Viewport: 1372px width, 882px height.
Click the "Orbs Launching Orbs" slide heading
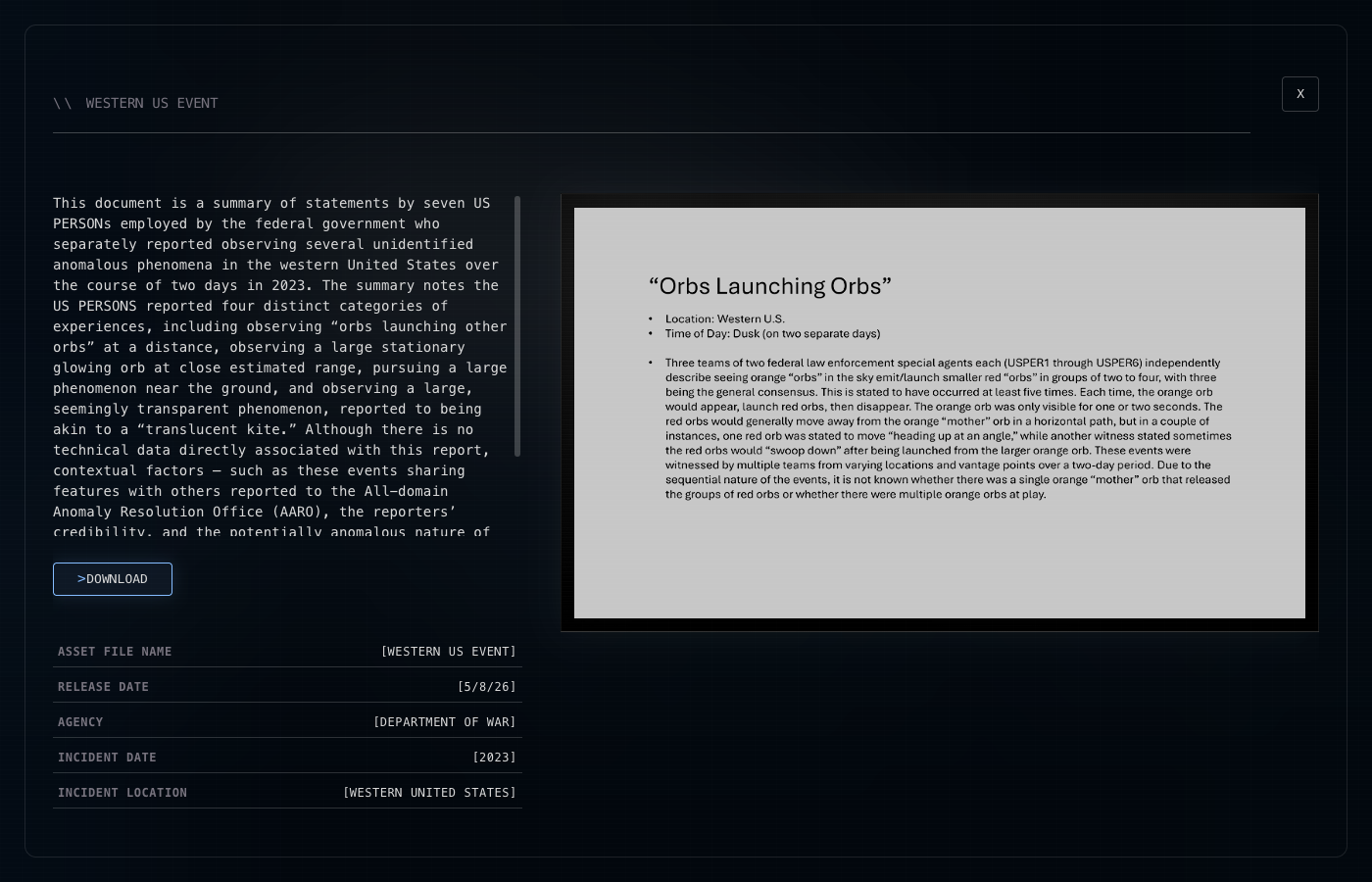770,286
